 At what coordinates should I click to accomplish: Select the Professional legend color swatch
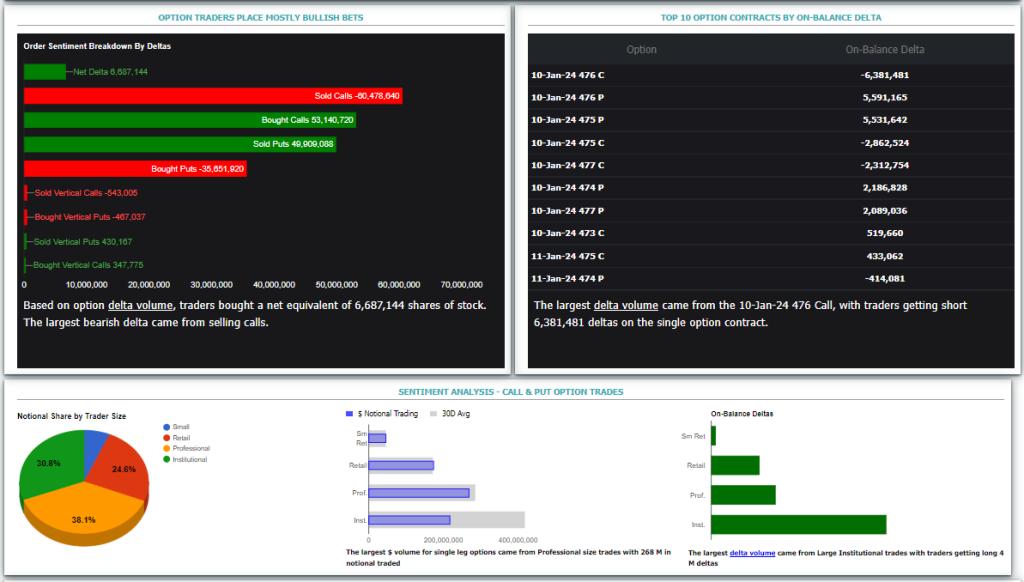coord(167,449)
